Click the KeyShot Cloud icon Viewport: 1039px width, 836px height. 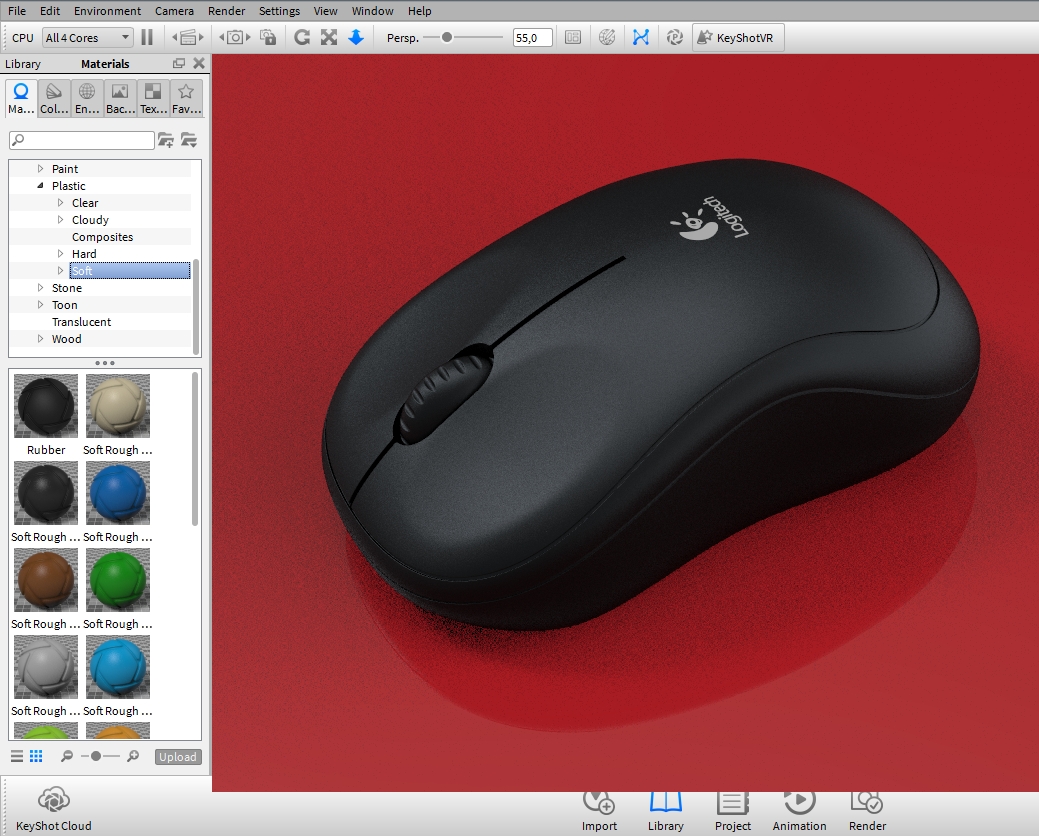click(52, 800)
